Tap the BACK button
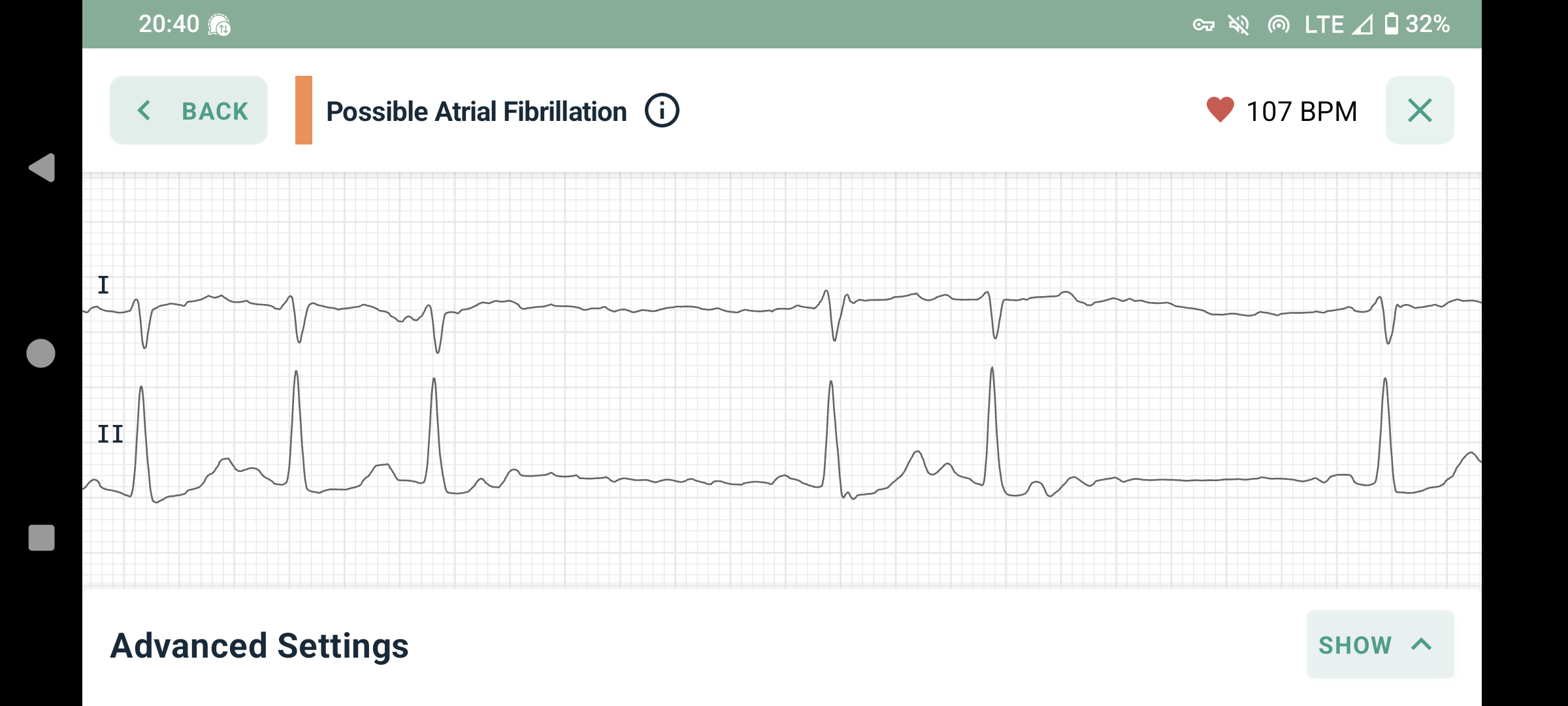This screenshot has height=706, width=1568. [x=188, y=110]
